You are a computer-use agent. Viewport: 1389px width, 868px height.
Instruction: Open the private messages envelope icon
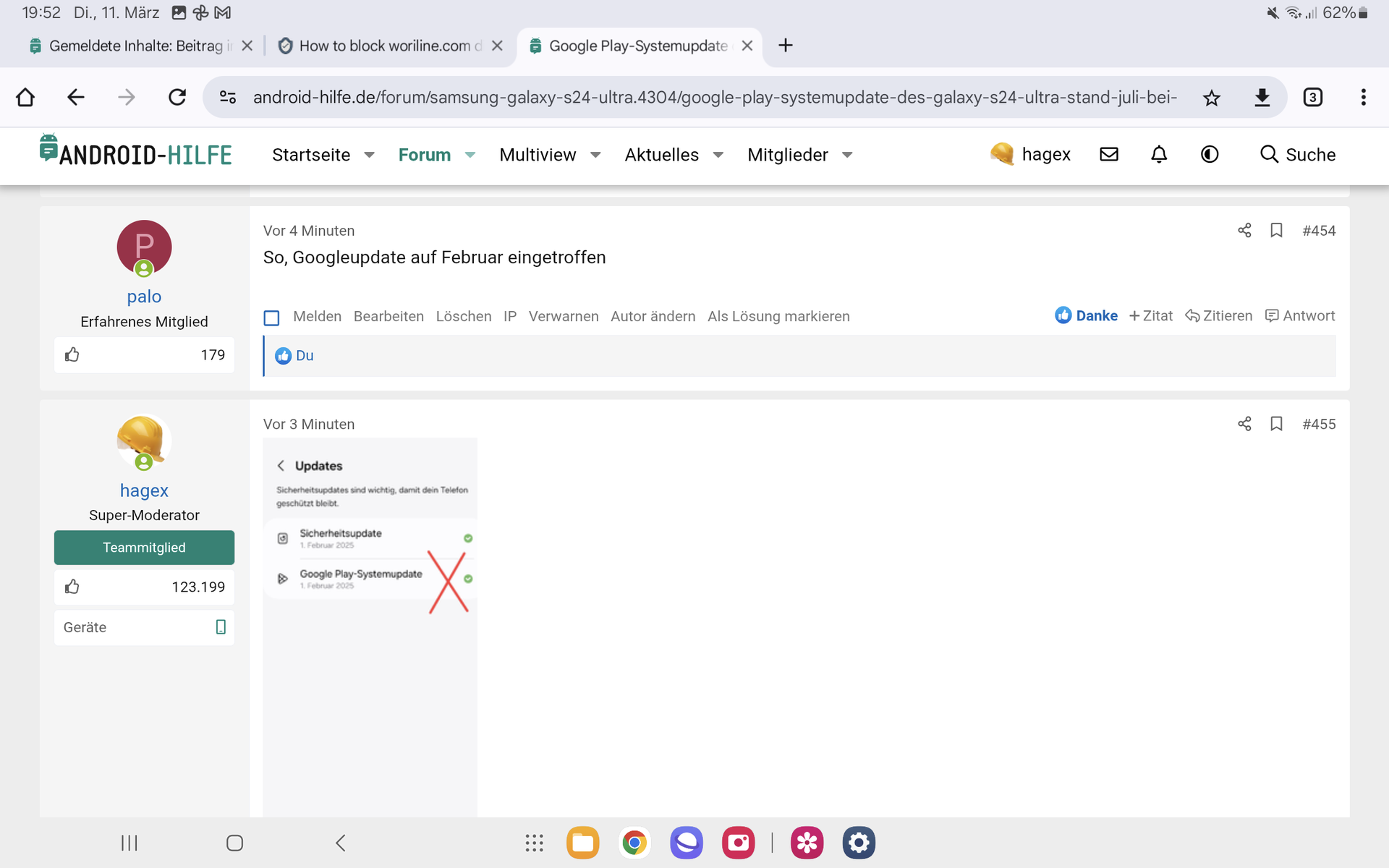(1109, 154)
